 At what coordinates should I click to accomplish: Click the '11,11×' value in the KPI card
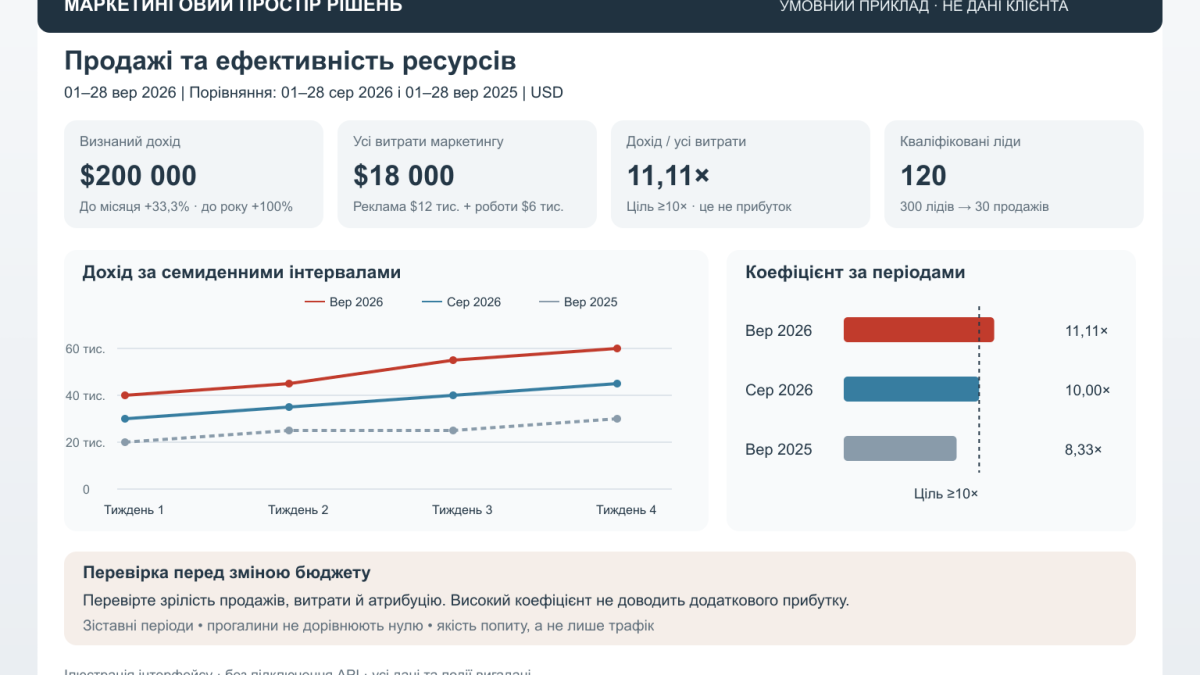(668, 176)
